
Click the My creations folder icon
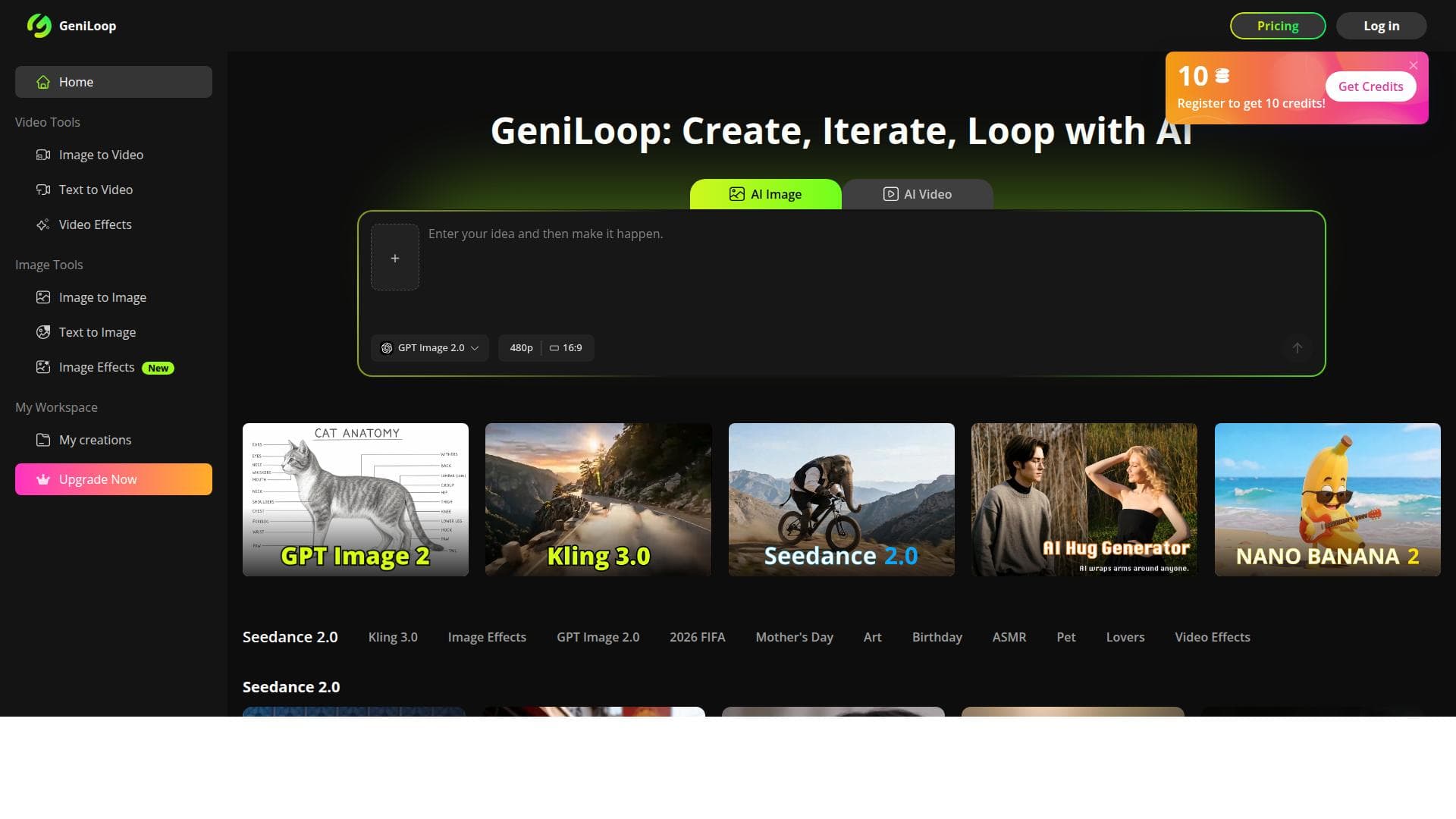[x=43, y=440]
